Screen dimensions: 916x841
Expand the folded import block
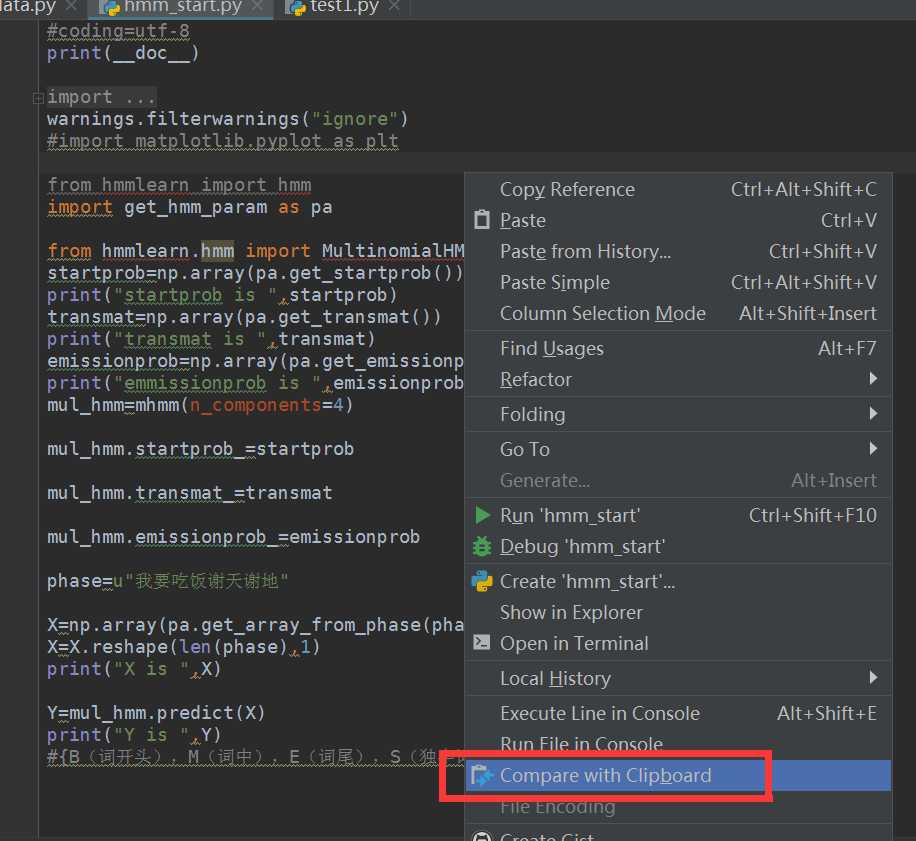pos(38,98)
